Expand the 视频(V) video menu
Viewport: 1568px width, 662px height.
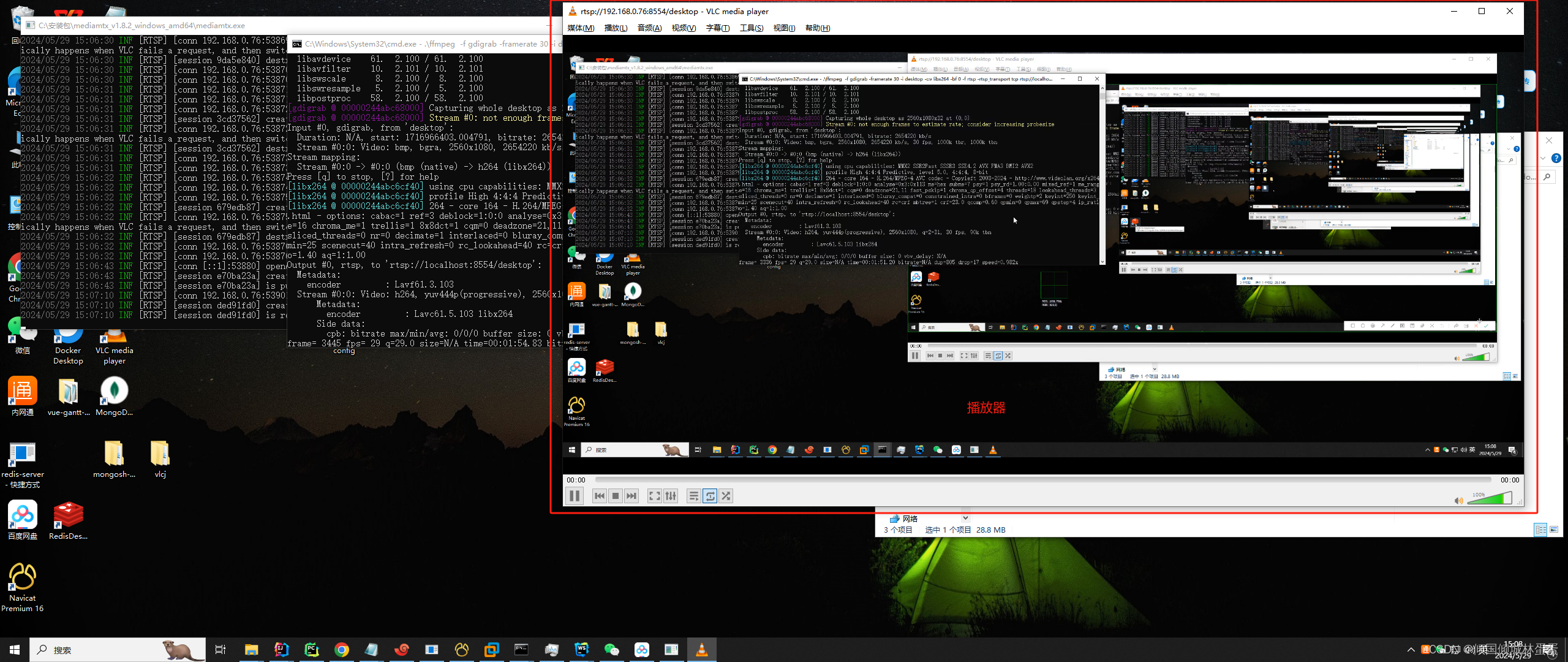click(684, 28)
